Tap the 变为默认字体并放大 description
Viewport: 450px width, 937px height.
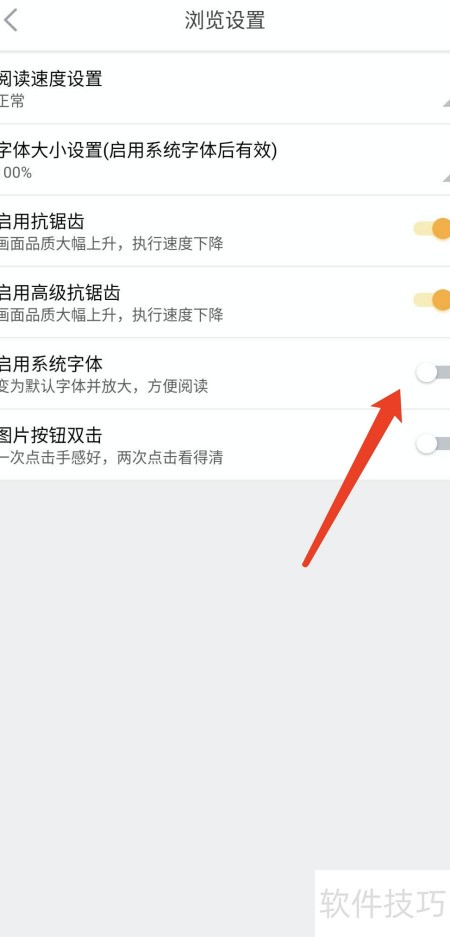pyautogui.click(x=104, y=386)
